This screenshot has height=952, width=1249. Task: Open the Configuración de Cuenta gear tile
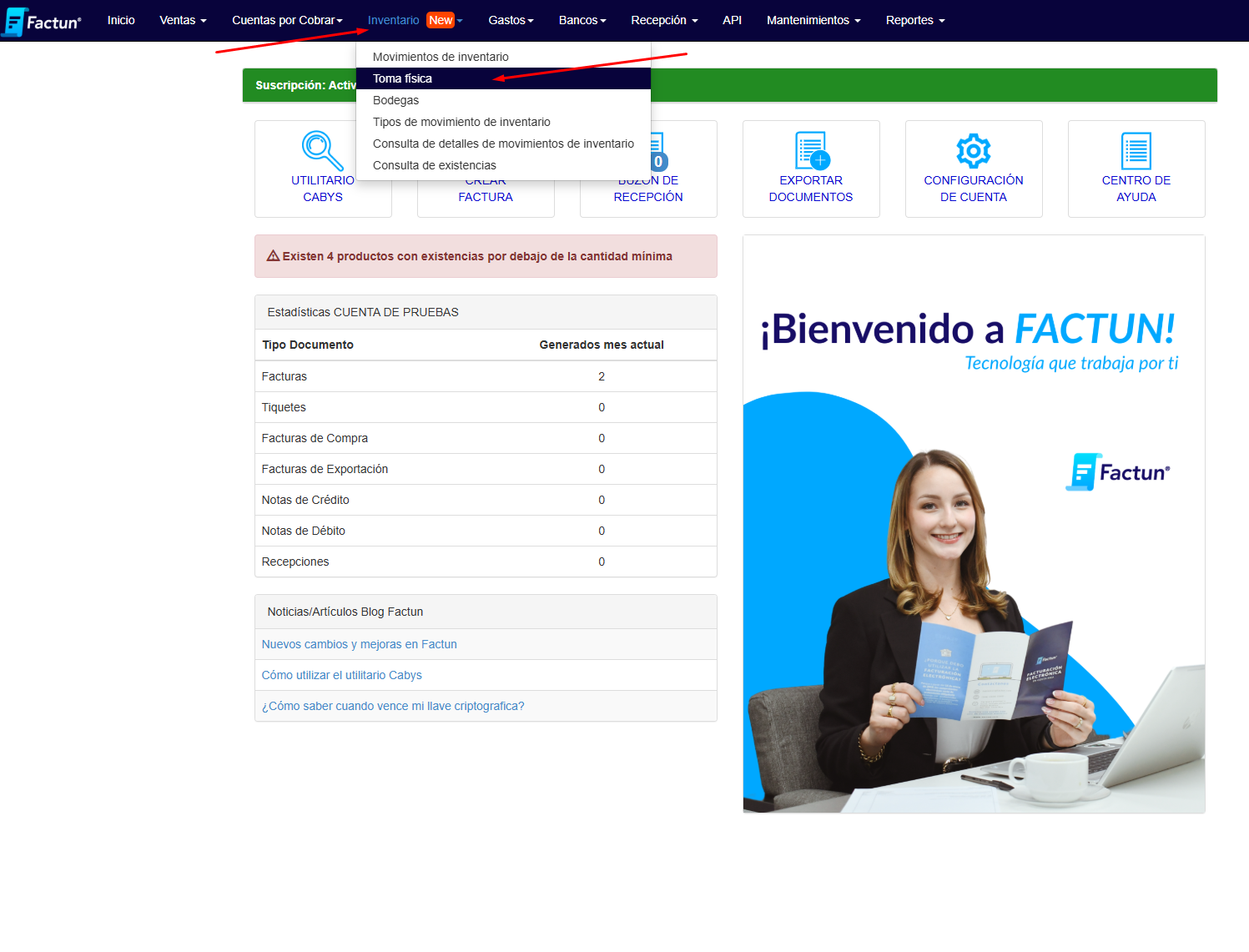point(974,169)
